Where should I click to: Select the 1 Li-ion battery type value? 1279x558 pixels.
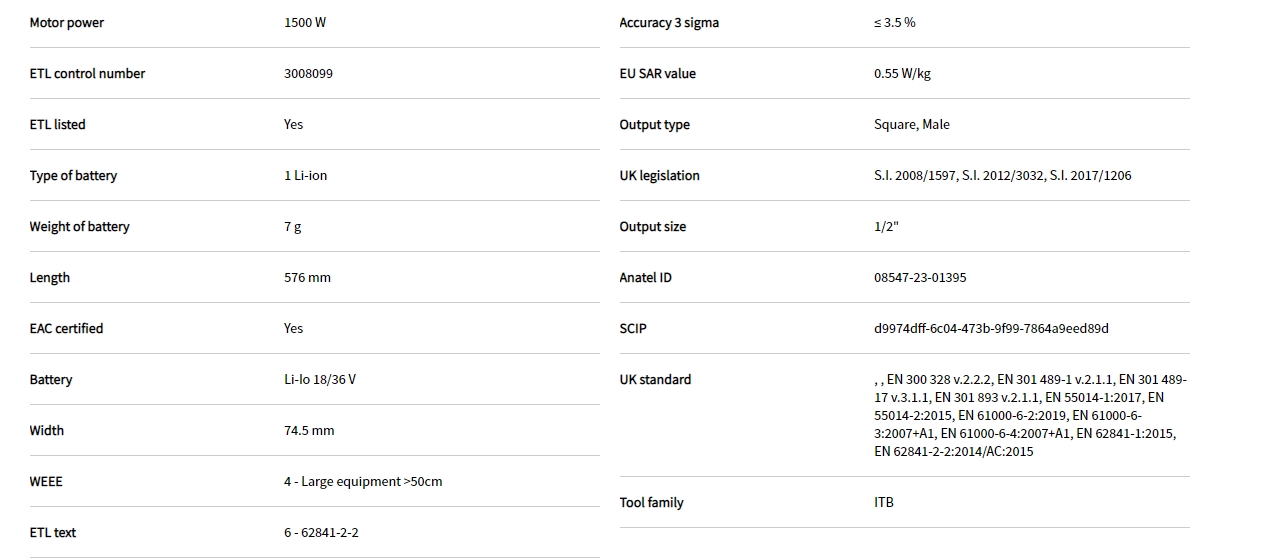[x=305, y=175]
